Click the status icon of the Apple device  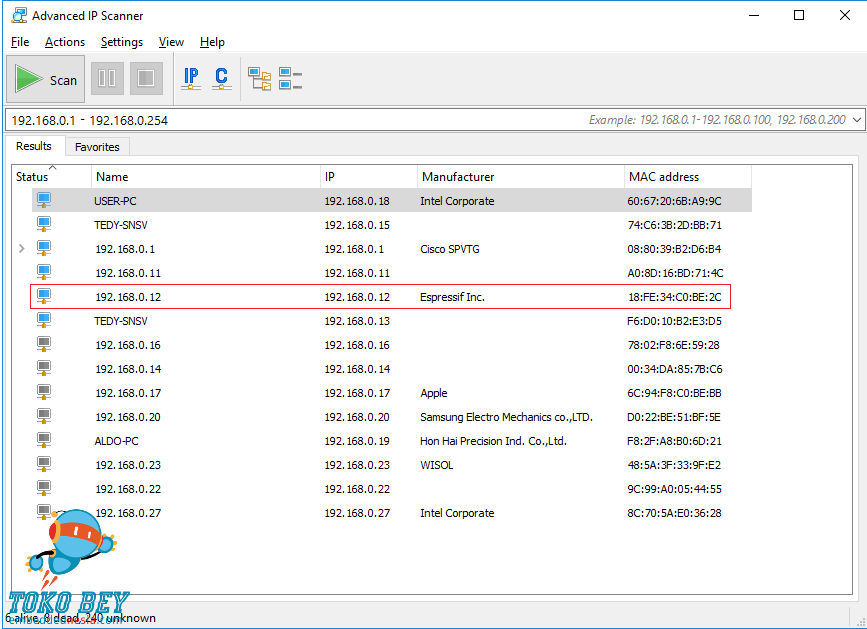44,392
